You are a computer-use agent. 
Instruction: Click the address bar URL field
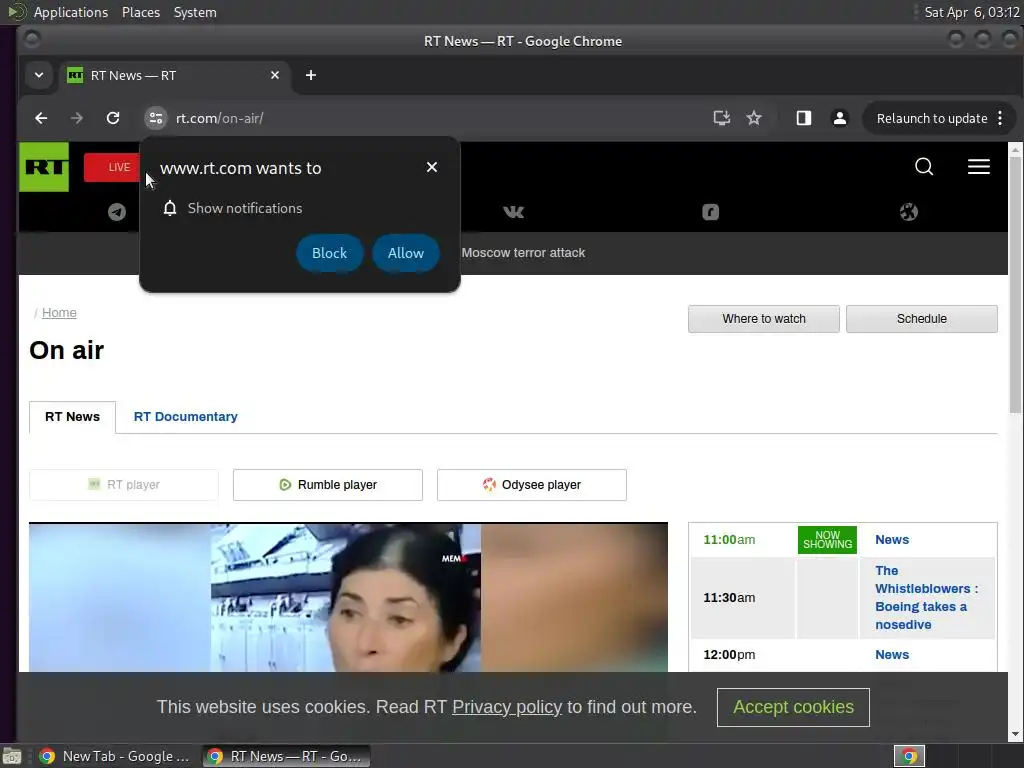(x=431, y=118)
